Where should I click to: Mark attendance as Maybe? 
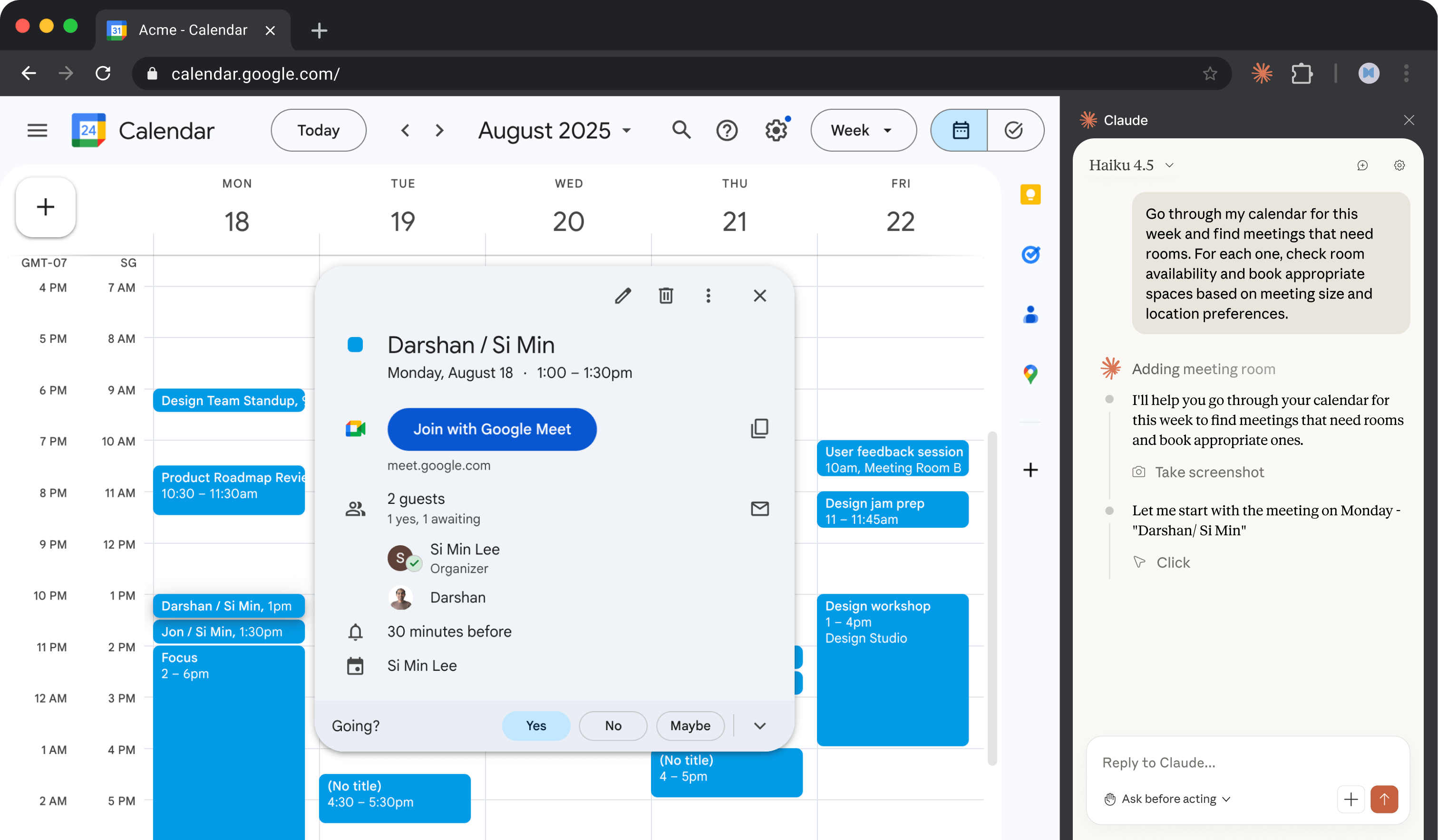pyautogui.click(x=690, y=725)
